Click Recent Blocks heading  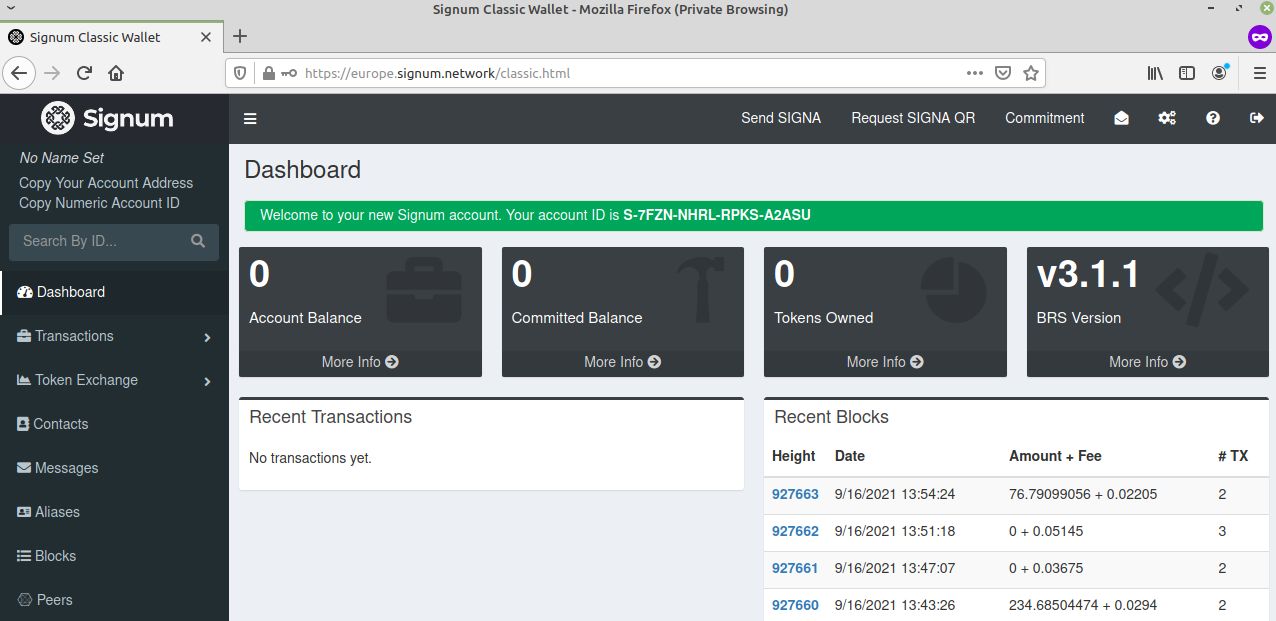tap(831, 417)
